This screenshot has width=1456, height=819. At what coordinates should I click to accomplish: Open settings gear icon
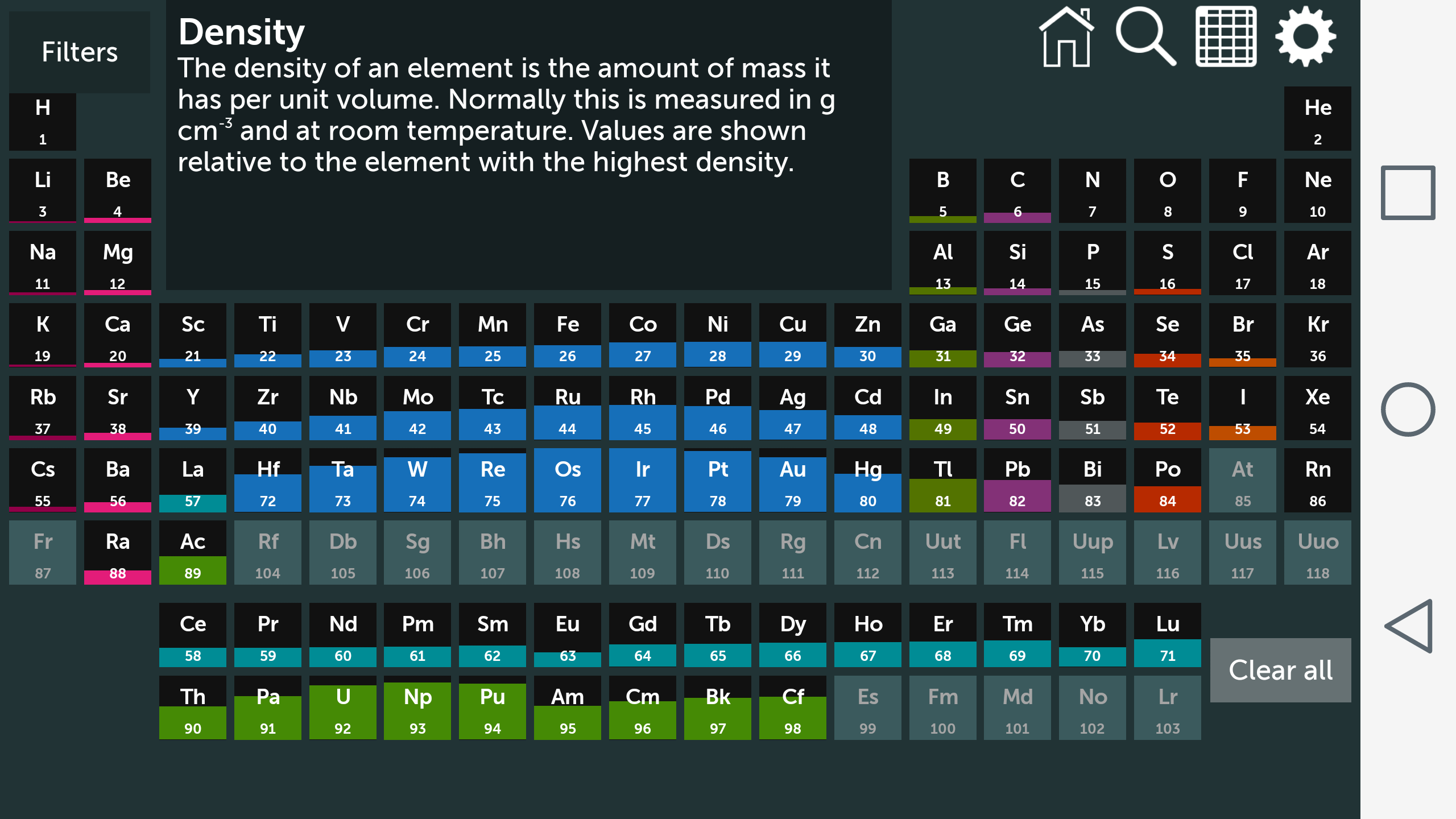(1305, 38)
